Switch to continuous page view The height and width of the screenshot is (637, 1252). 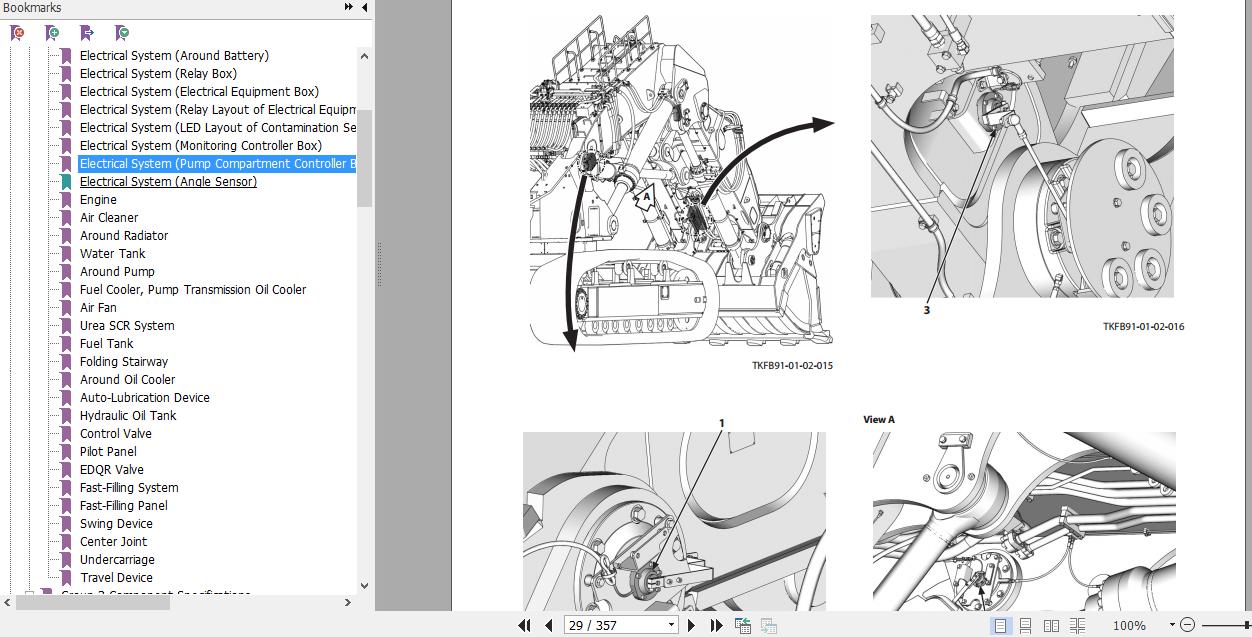pos(1025,625)
